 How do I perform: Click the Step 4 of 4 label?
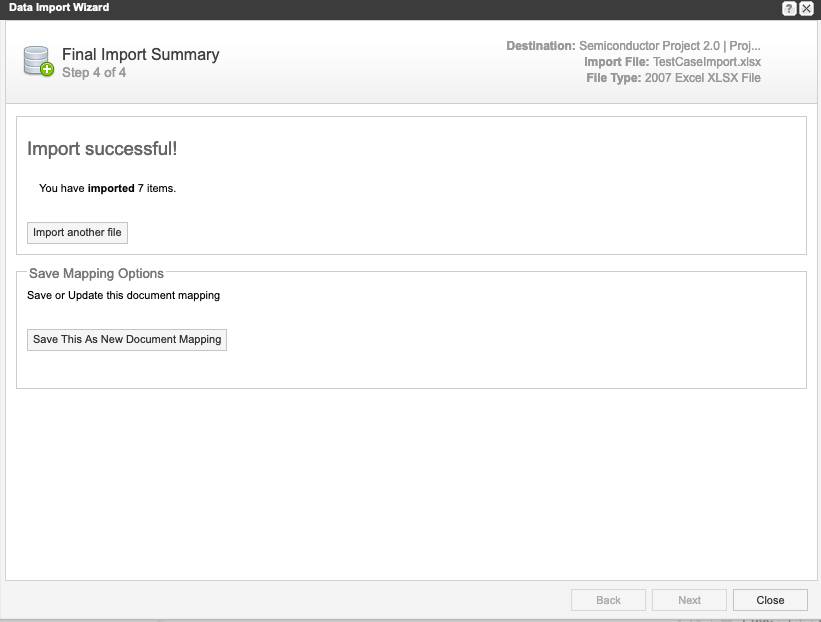[94, 73]
